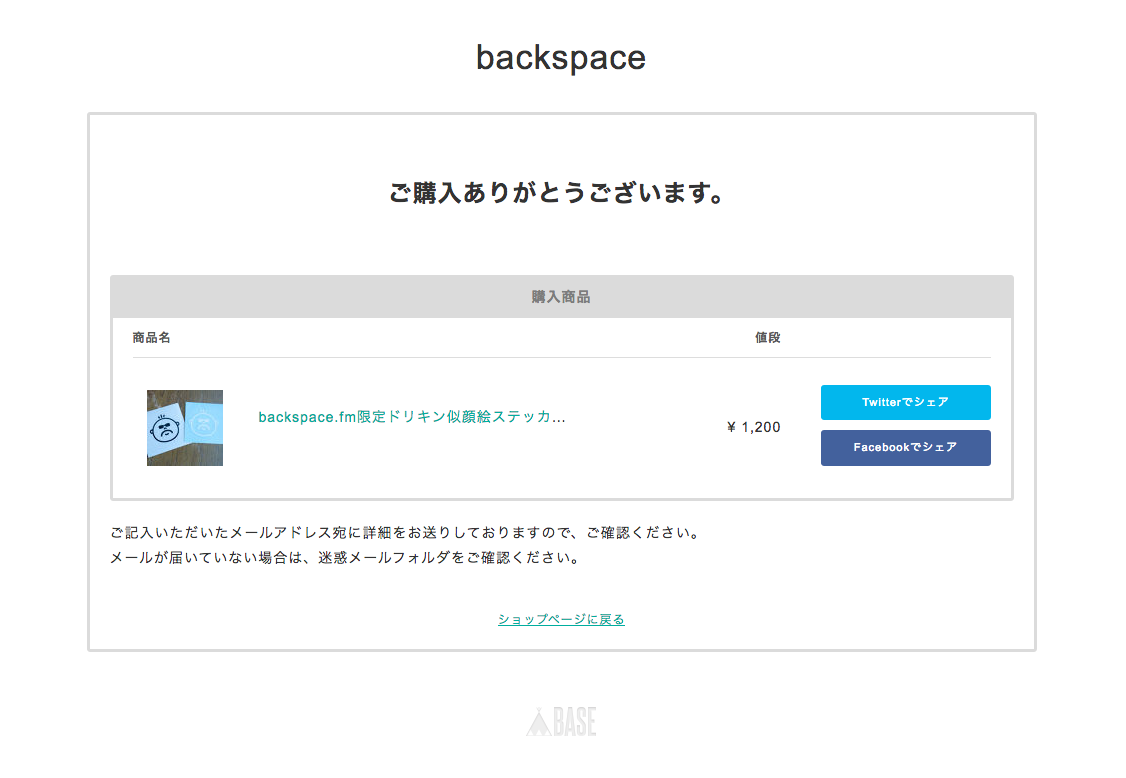Click the BASE logo in footer

pos(561,721)
